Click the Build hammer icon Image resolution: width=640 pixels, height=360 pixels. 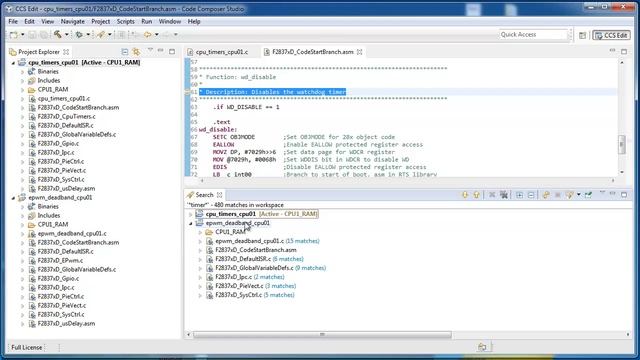click(58, 35)
